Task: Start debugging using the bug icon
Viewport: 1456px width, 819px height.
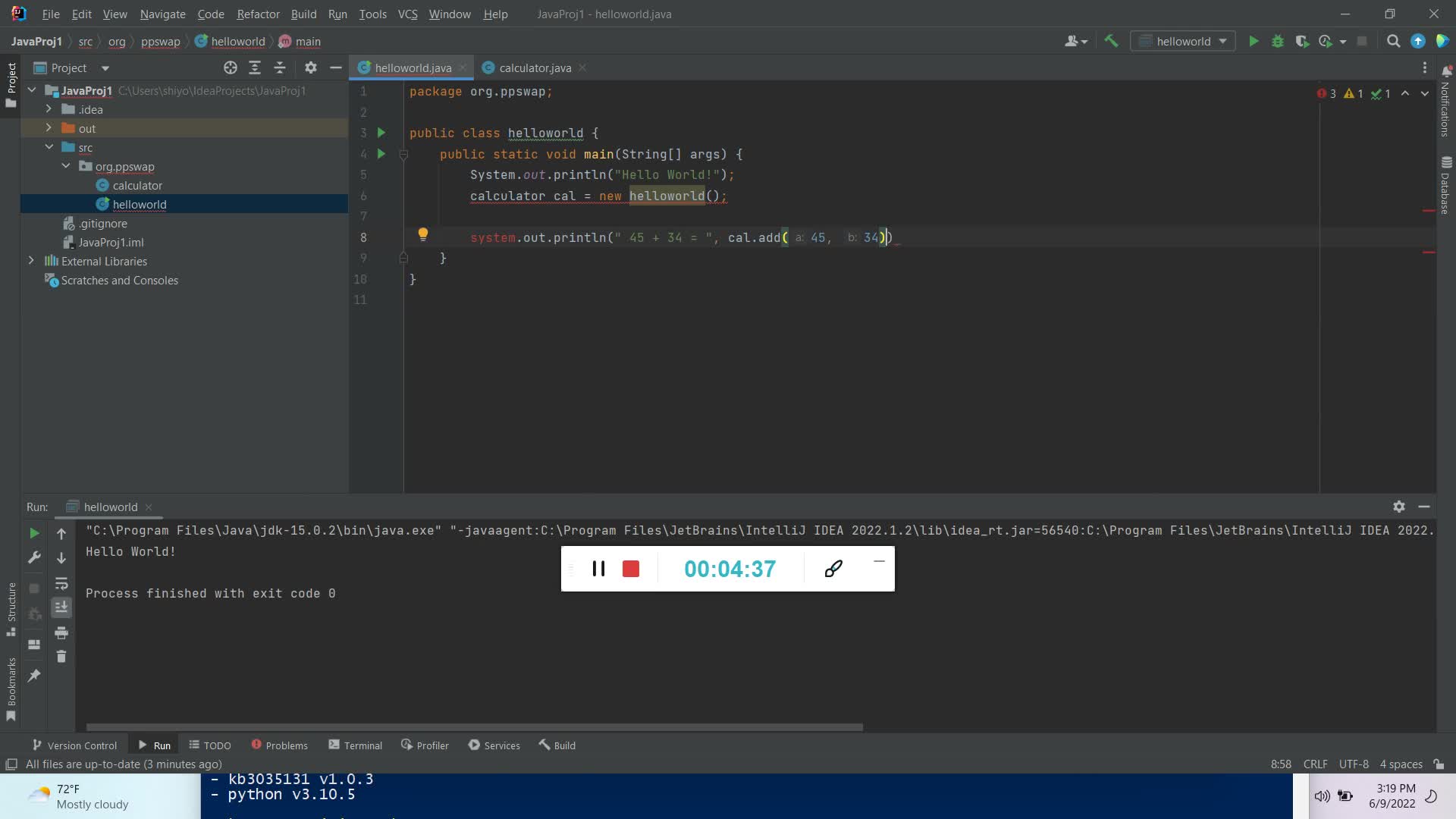Action: click(1279, 41)
